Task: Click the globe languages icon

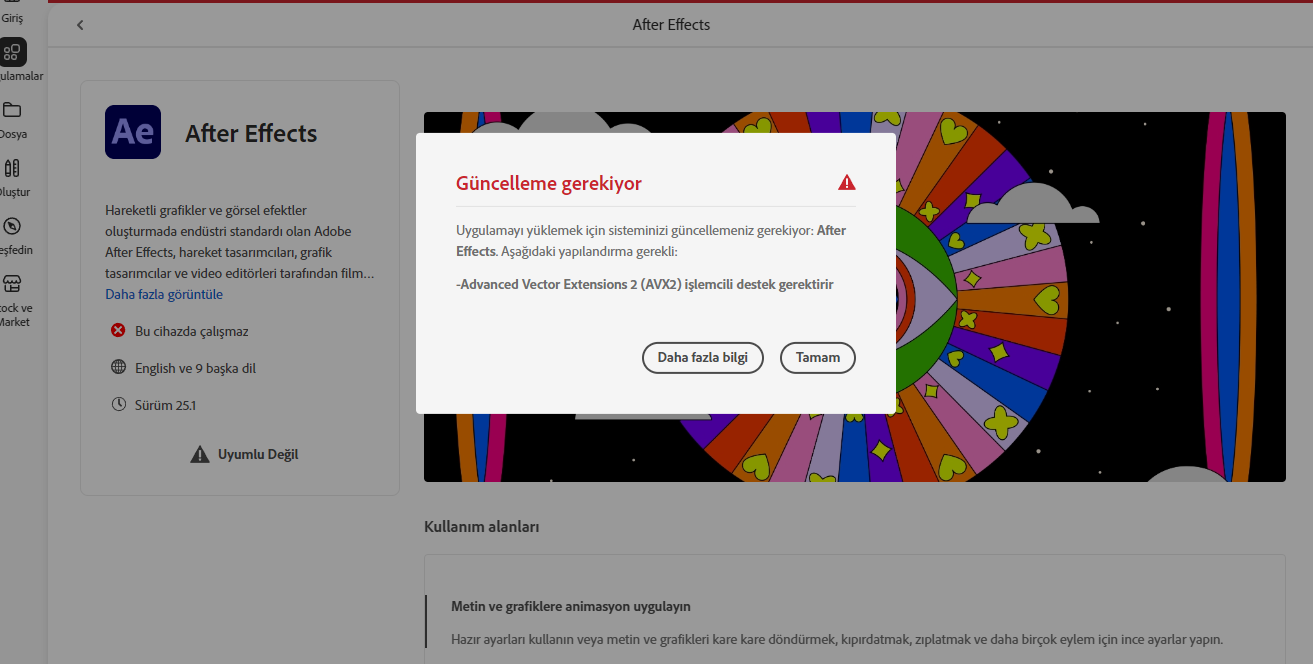Action: (x=118, y=367)
